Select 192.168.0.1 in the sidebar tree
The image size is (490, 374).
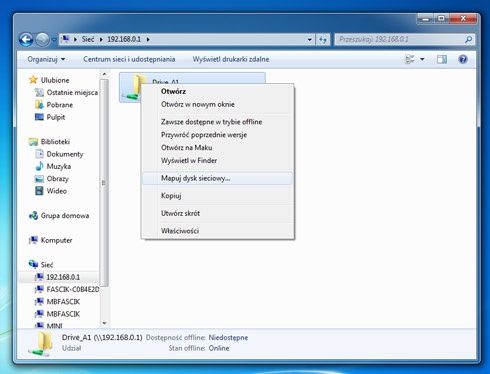pos(57,277)
